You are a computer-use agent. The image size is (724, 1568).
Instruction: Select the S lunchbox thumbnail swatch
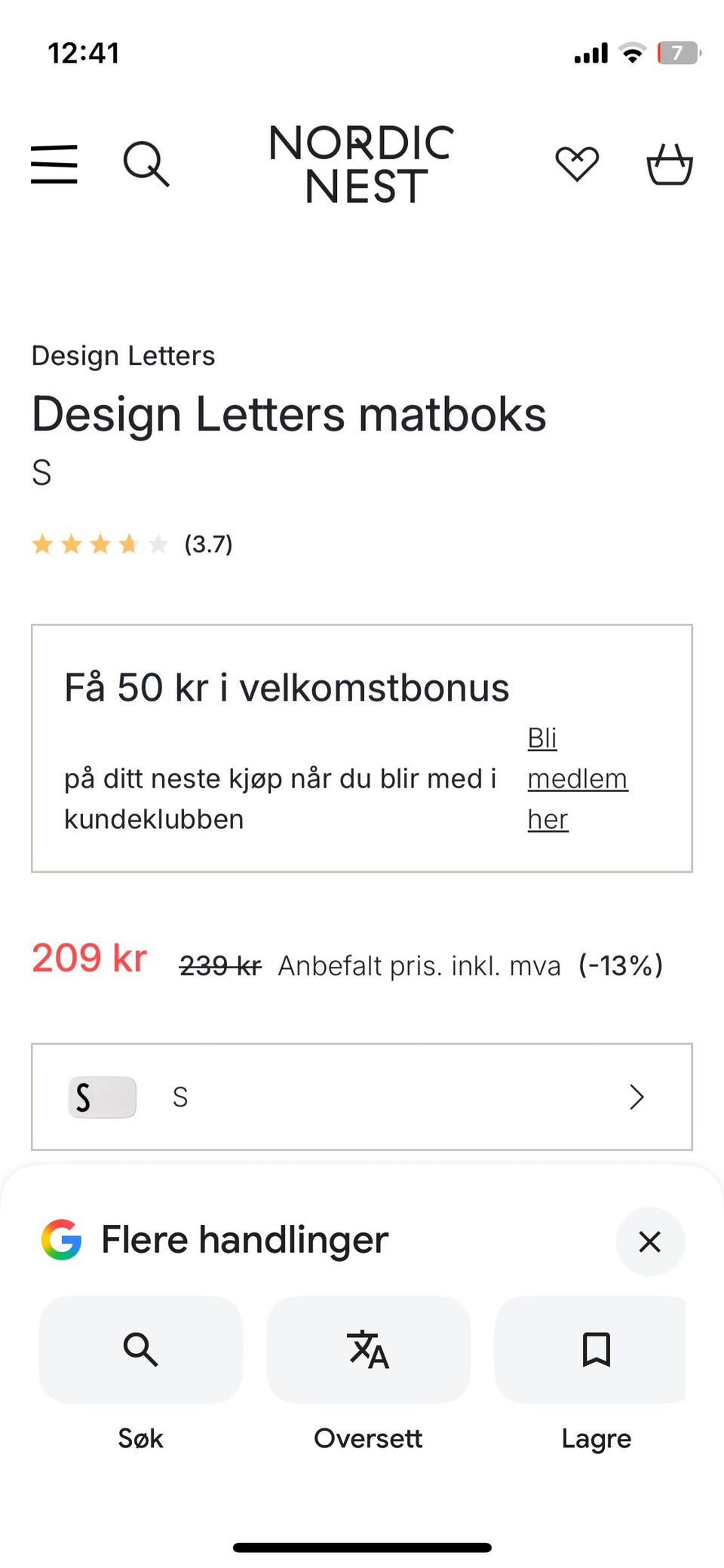(x=103, y=1097)
